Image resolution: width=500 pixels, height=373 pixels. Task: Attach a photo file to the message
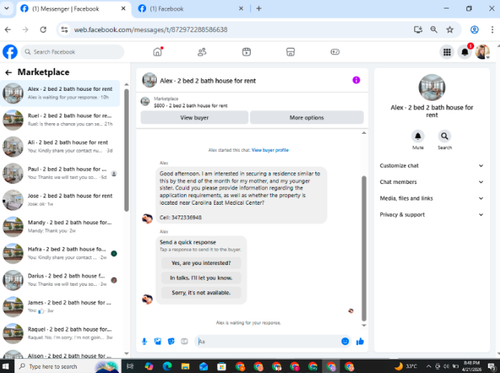click(x=158, y=341)
